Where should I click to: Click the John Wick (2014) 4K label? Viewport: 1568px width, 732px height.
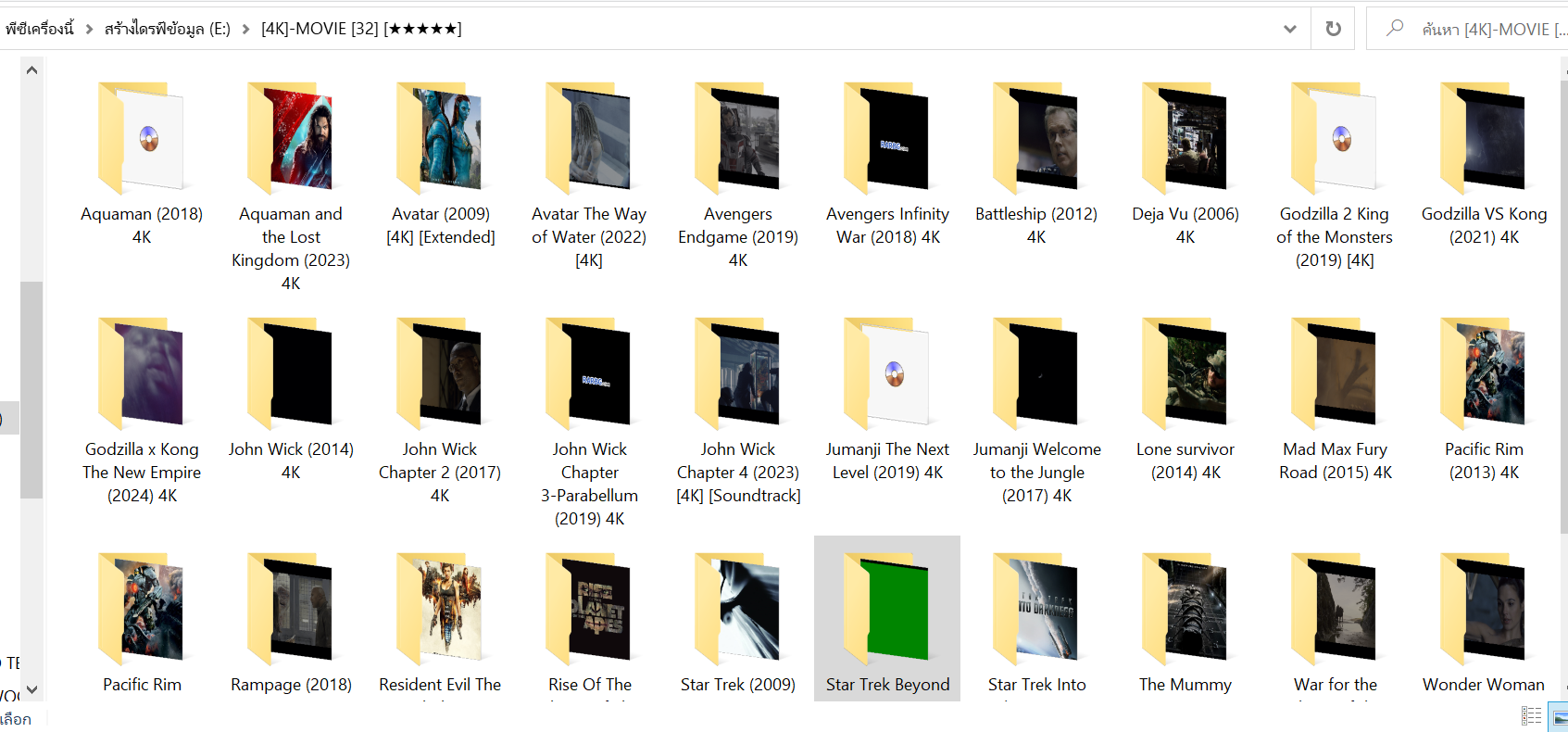[x=291, y=461]
